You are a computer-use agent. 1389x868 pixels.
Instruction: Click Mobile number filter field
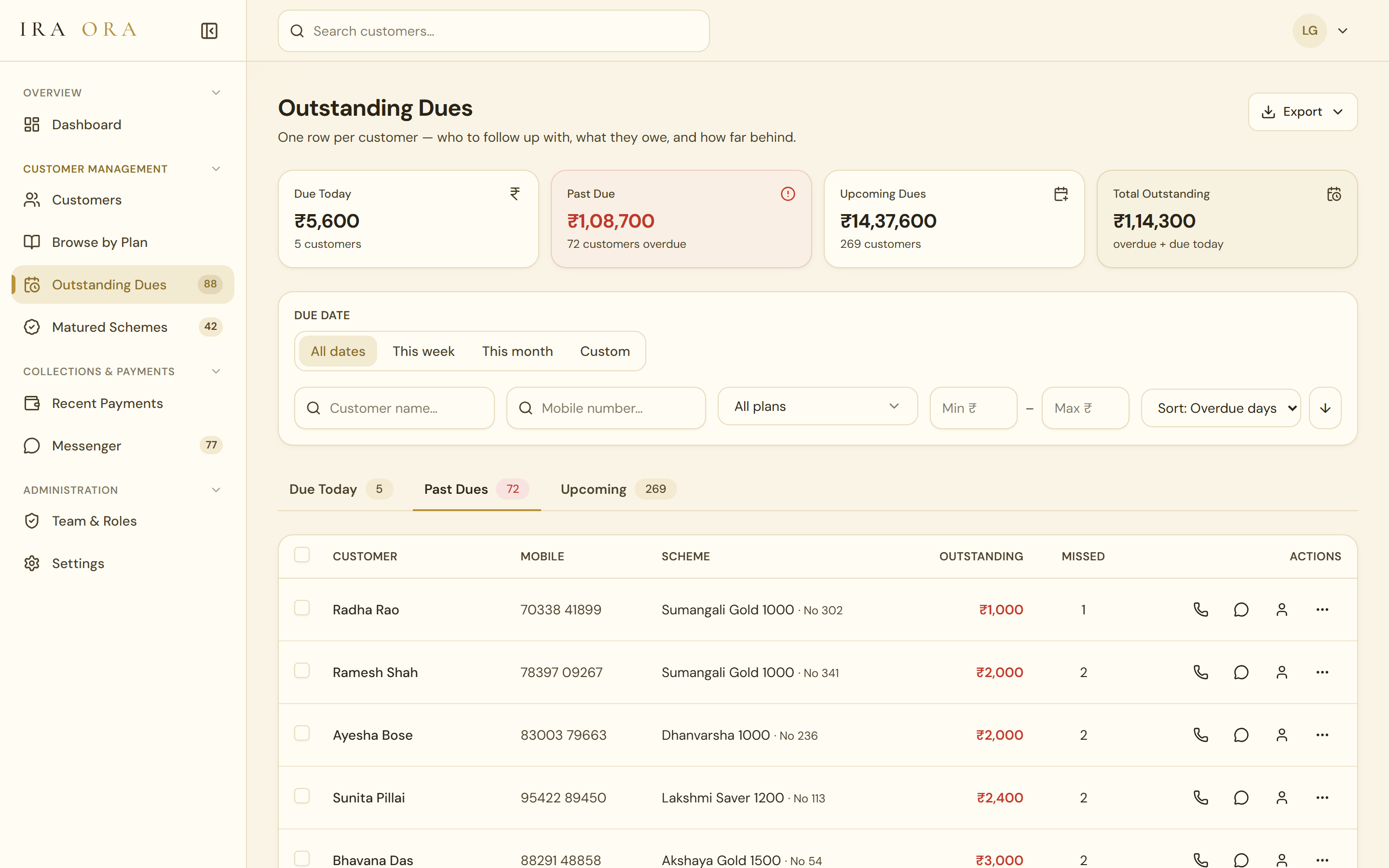[606, 408]
